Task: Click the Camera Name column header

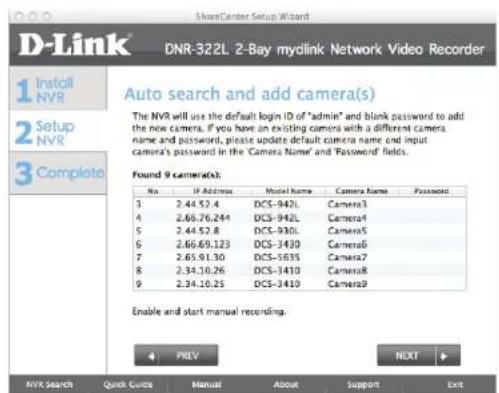Action: pyautogui.click(x=361, y=191)
